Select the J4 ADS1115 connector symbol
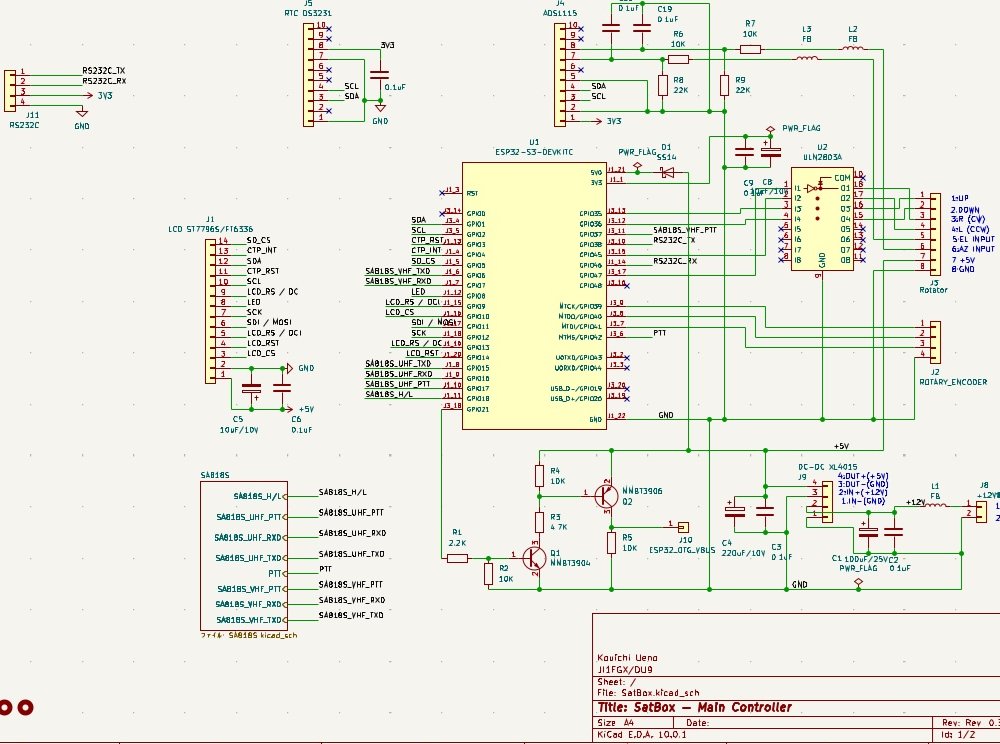The image size is (1000, 744). 559,75
